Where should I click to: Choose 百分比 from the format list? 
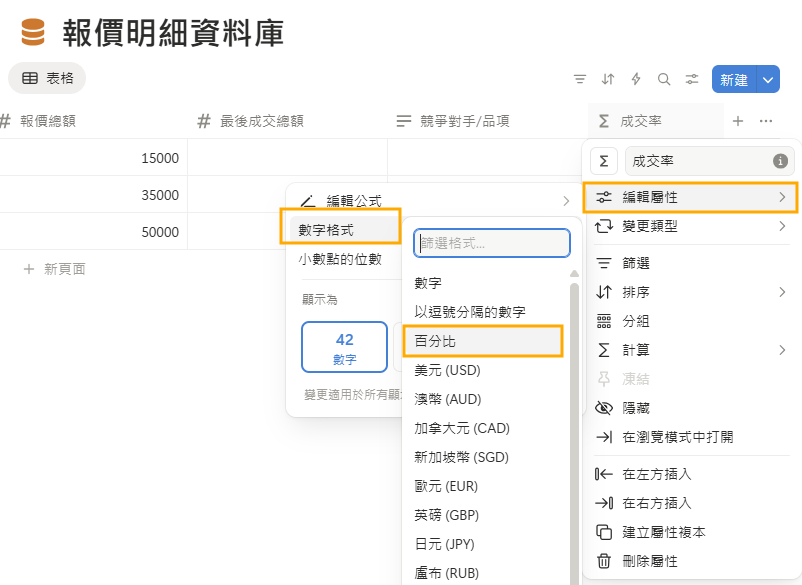point(483,341)
